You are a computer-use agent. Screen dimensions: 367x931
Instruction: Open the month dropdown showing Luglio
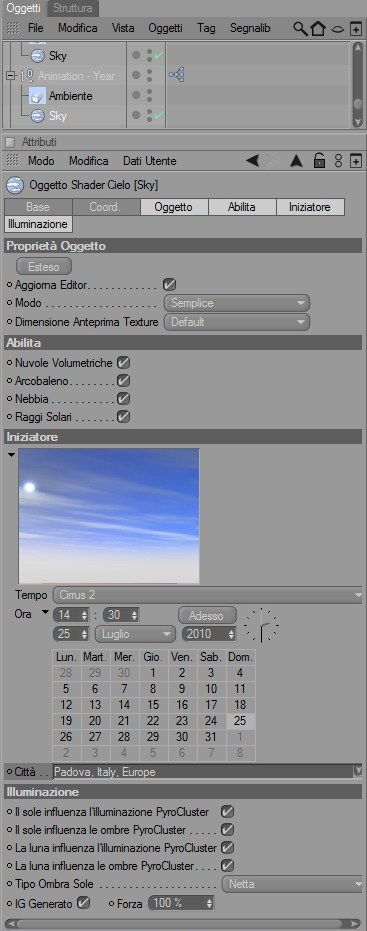point(135,634)
